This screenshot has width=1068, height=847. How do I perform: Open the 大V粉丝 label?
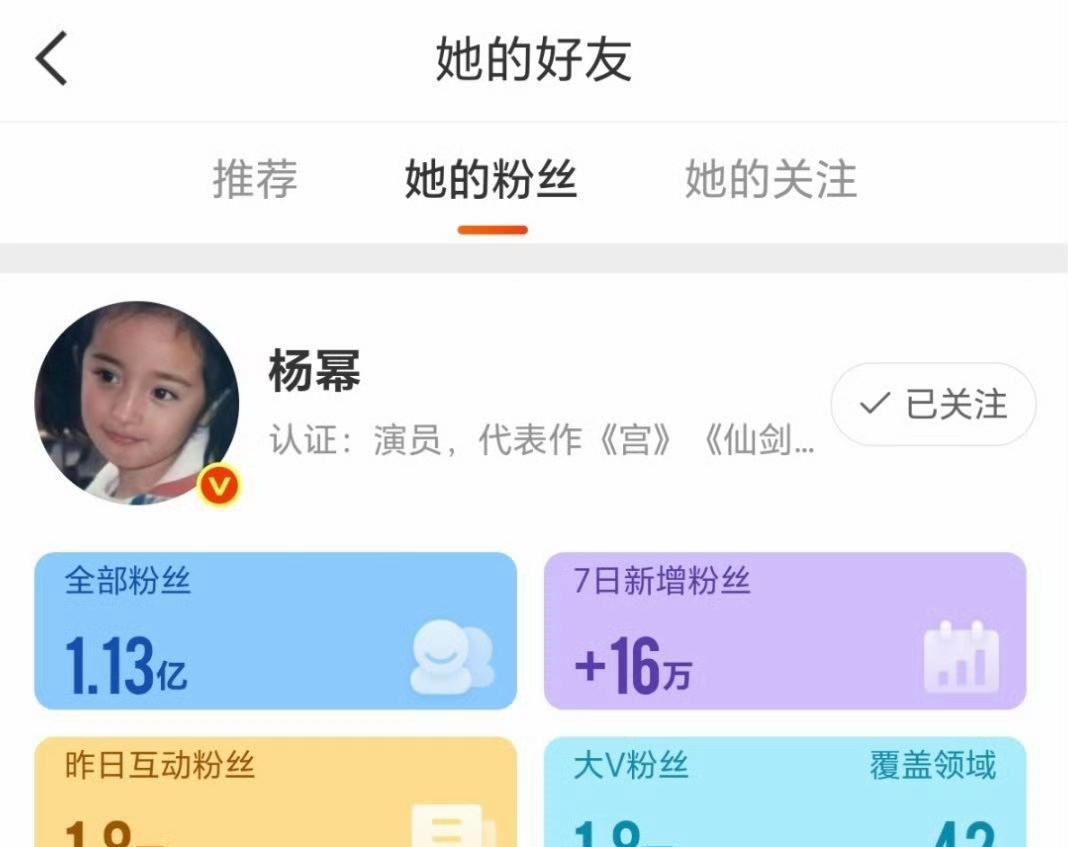click(631, 765)
